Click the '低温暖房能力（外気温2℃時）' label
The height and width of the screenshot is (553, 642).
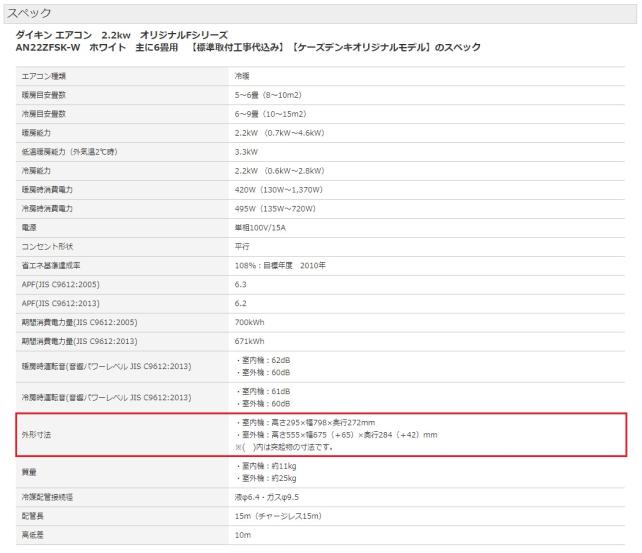coord(70,152)
